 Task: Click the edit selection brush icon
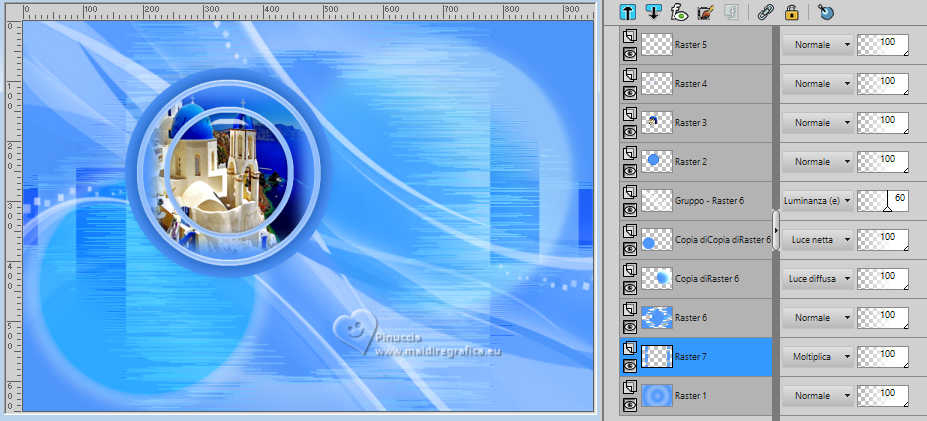click(x=704, y=11)
